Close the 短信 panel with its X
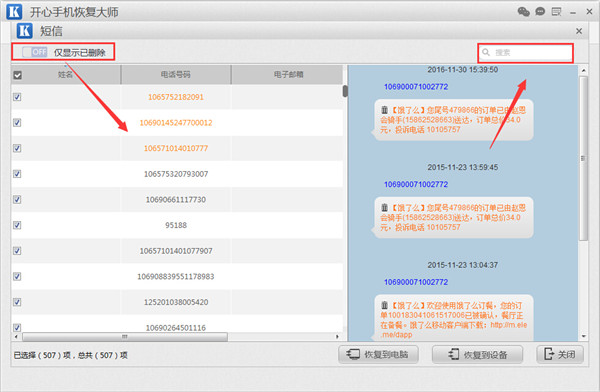600x392 pixels. pos(579,31)
